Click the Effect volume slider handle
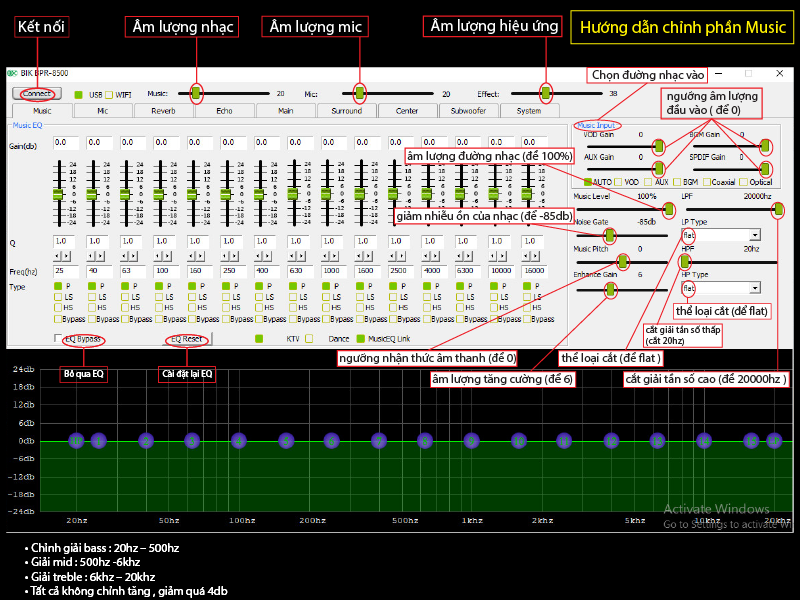 click(546, 93)
